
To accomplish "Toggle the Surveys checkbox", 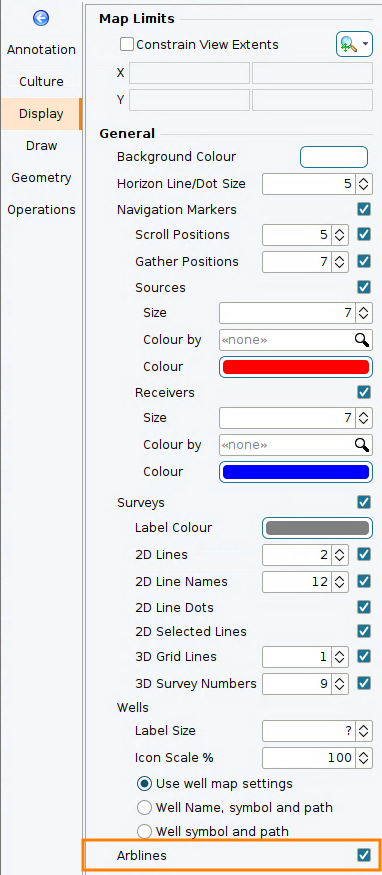I will [364, 502].
